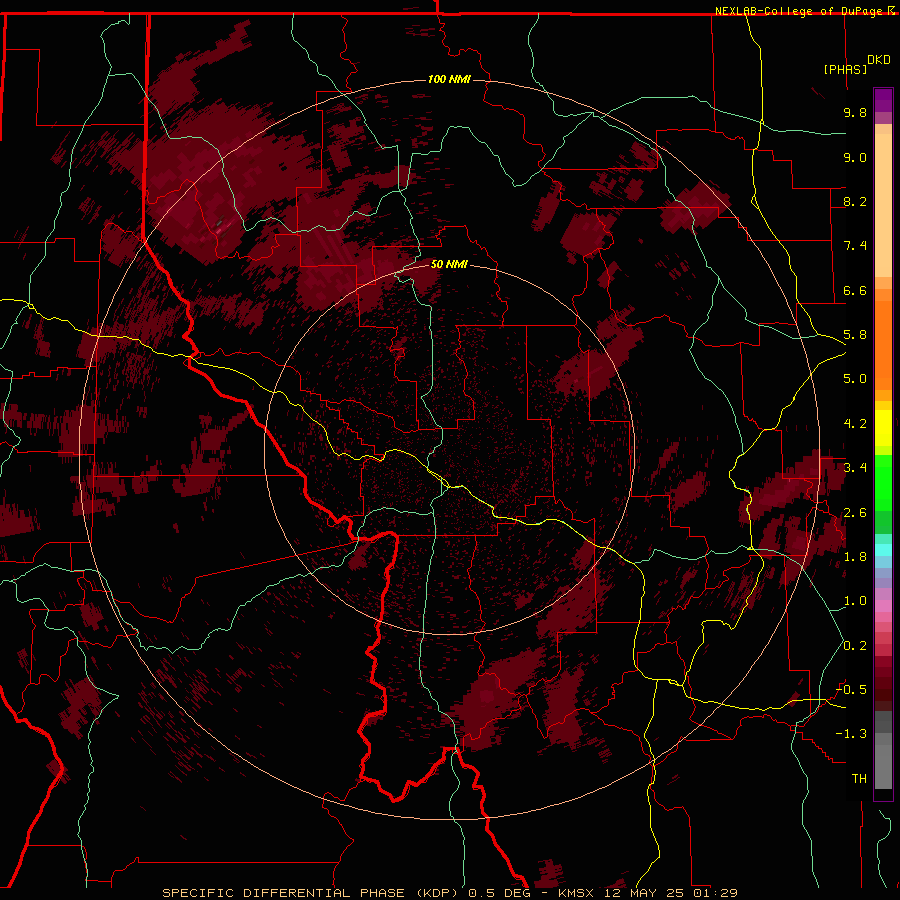Click the 12 MAY 25 01:29 timestamp
Screen dimensions: 900x900
[x=670, y=893]
